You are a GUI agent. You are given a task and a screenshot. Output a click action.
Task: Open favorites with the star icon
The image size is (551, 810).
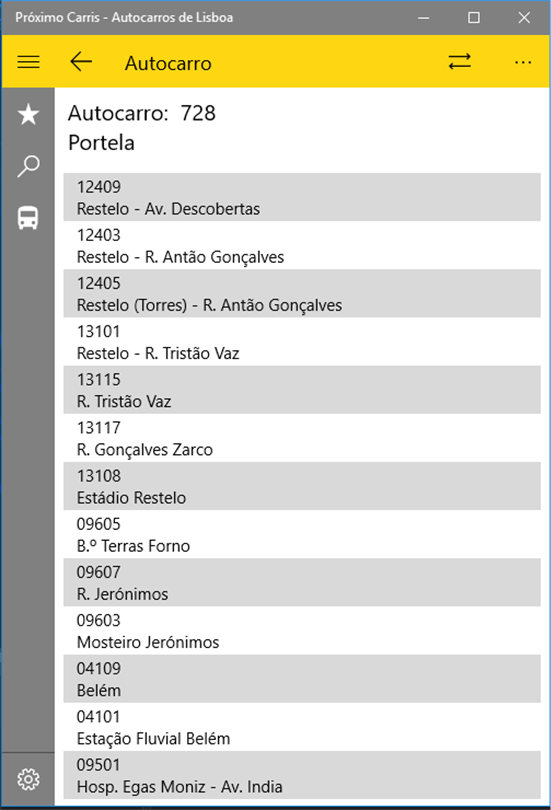tap(28, 114)
